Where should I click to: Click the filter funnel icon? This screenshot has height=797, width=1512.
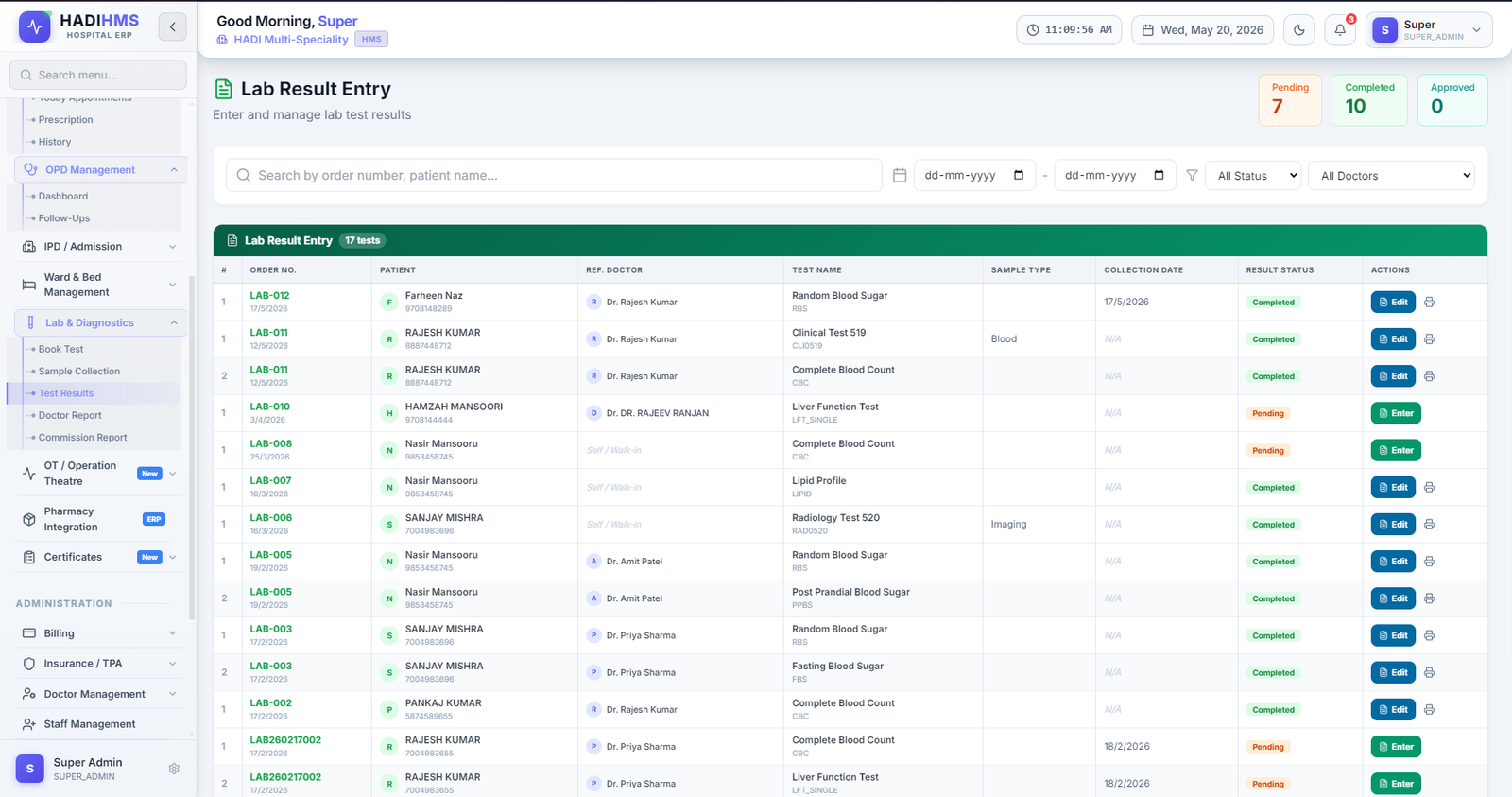[x=1192, y=176]
